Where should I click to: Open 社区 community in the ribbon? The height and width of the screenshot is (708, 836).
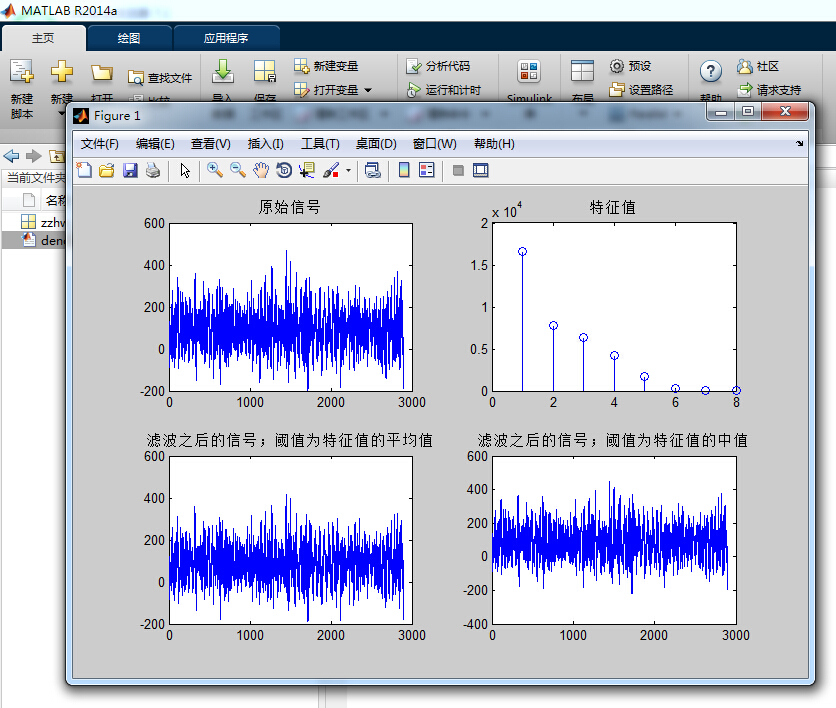(758, 66)
